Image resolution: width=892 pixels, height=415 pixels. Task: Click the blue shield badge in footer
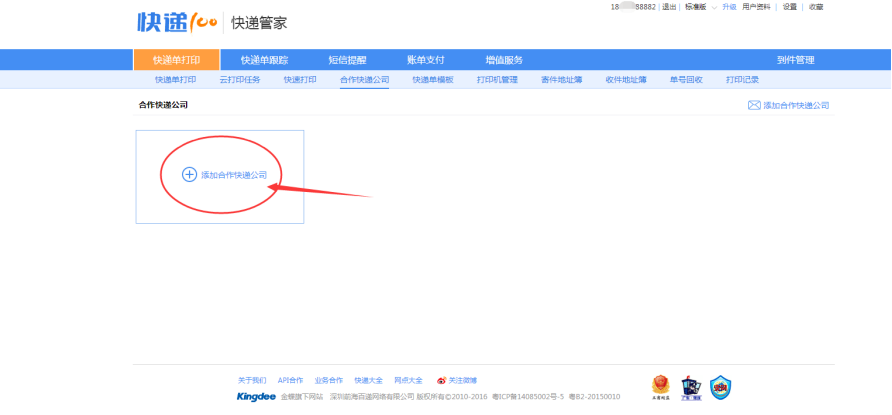pos(721,387)
